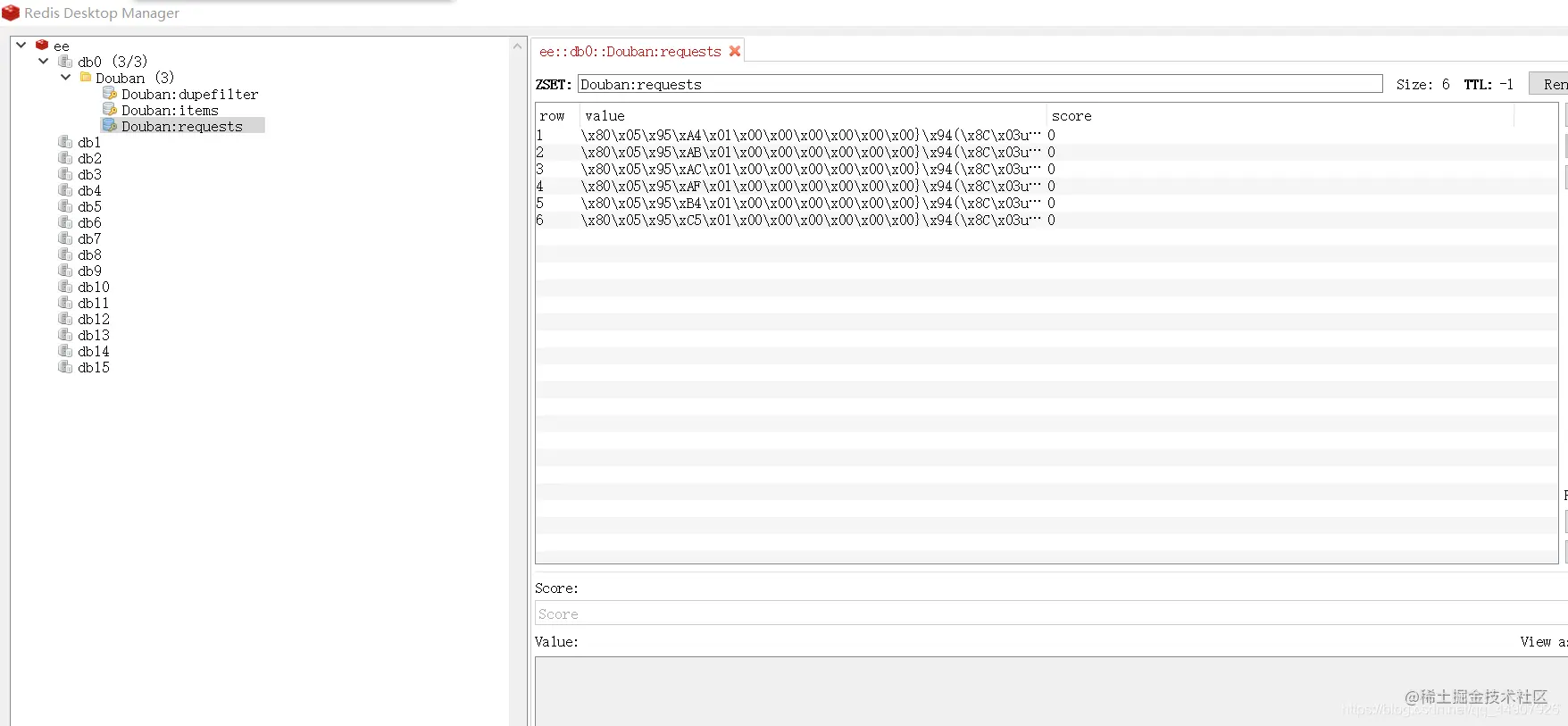Image resolution: width=1568 pixels, height=726 pixels.
Task: Click the db11 database icon
Action: [65, 302]
